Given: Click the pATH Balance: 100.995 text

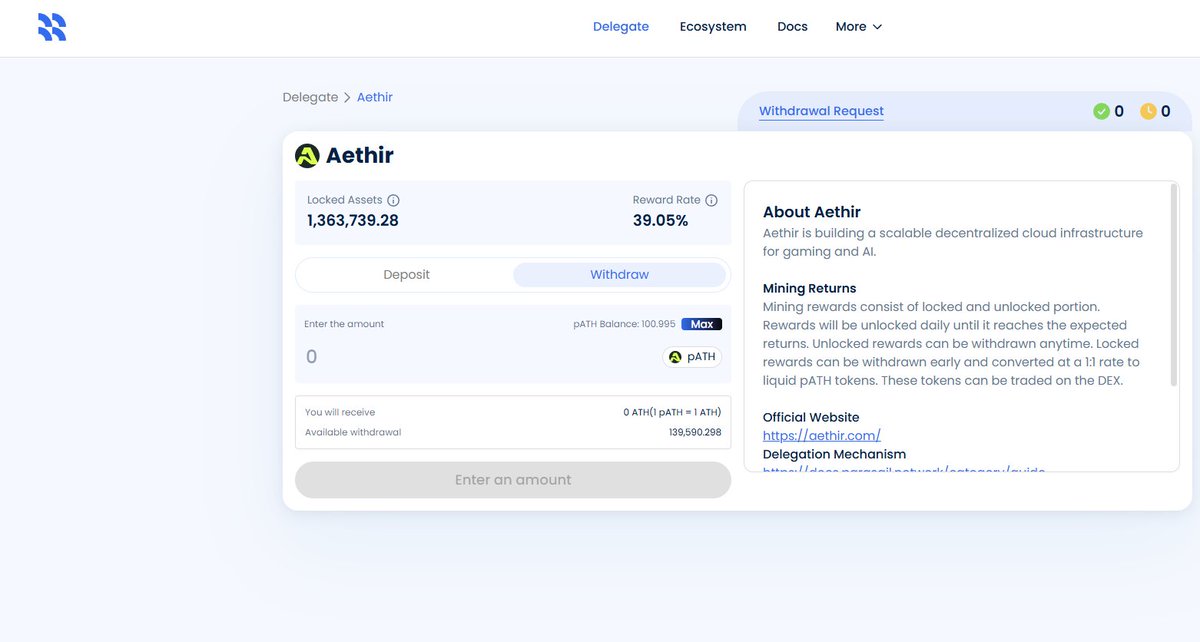Looking at the screenshot, I should click(x=623, y=324).
